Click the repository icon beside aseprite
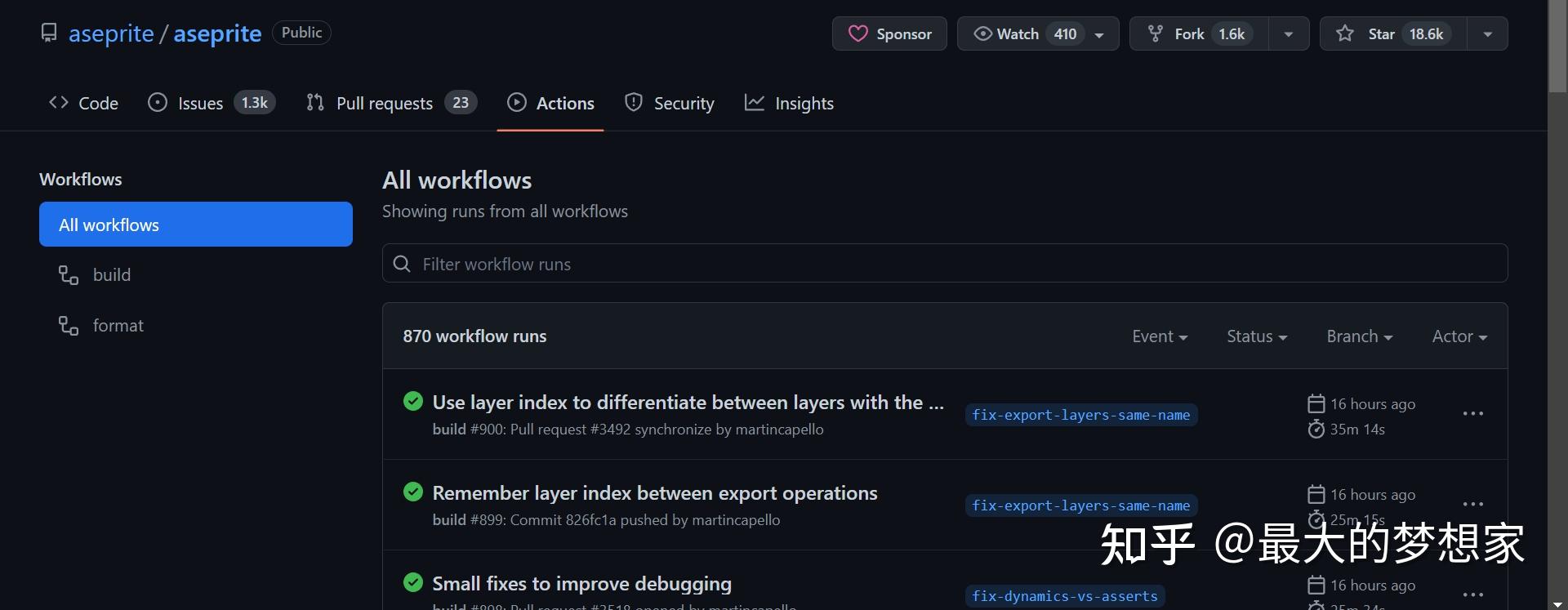 click(49, 33)
